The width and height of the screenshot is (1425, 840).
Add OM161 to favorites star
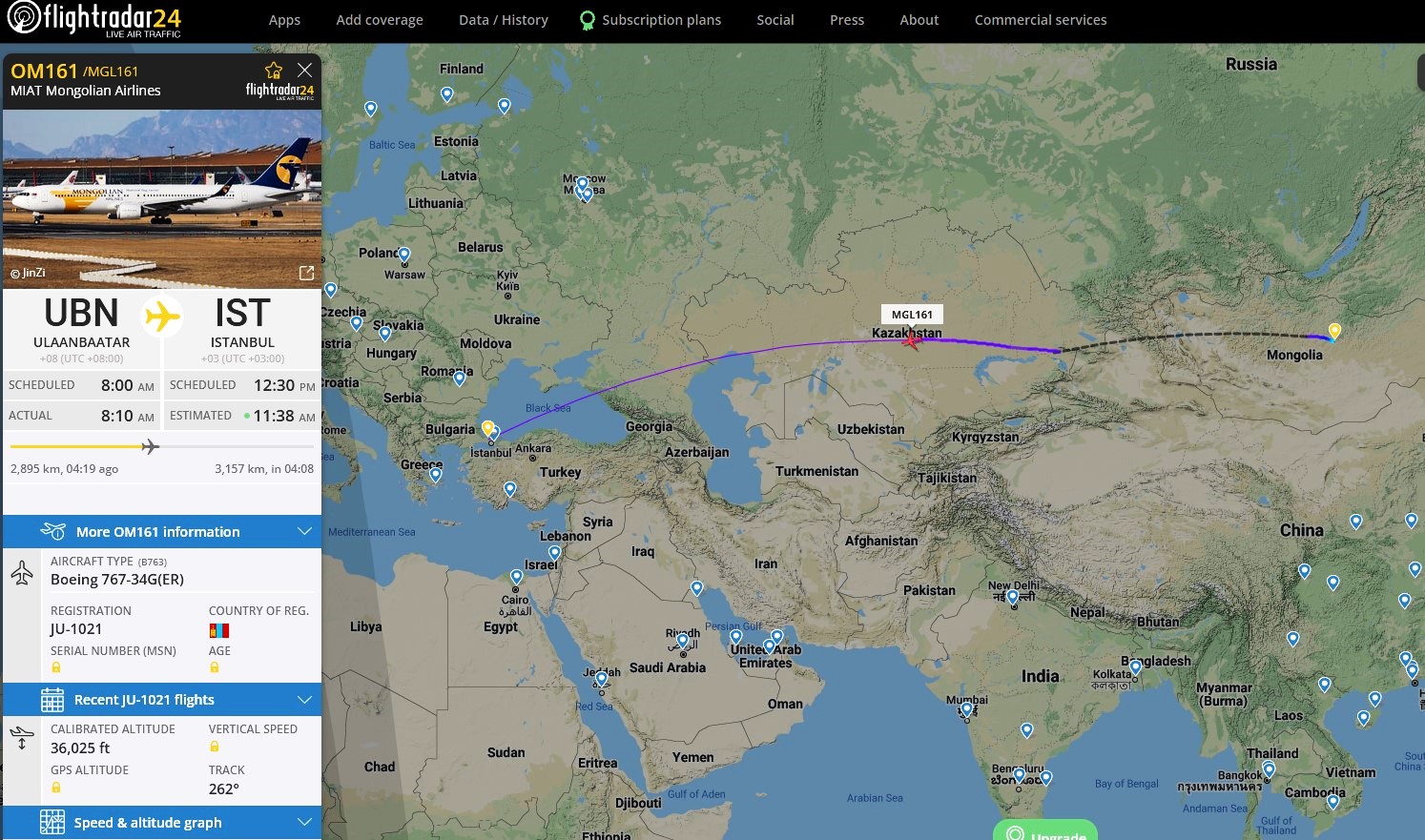click(x=274, y=71)
